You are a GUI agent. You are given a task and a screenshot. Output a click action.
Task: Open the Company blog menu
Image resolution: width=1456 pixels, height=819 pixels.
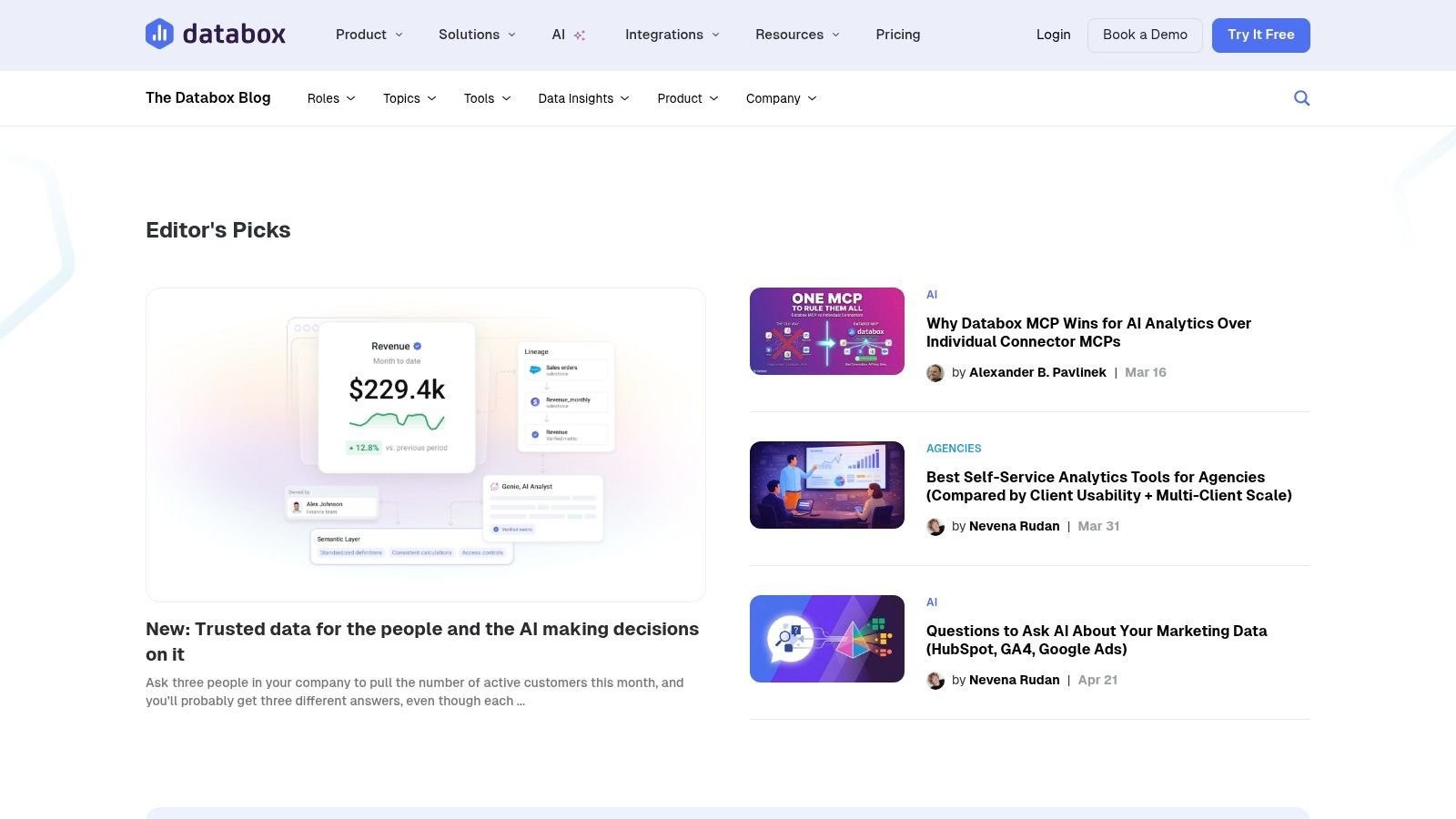coord(781,98)
